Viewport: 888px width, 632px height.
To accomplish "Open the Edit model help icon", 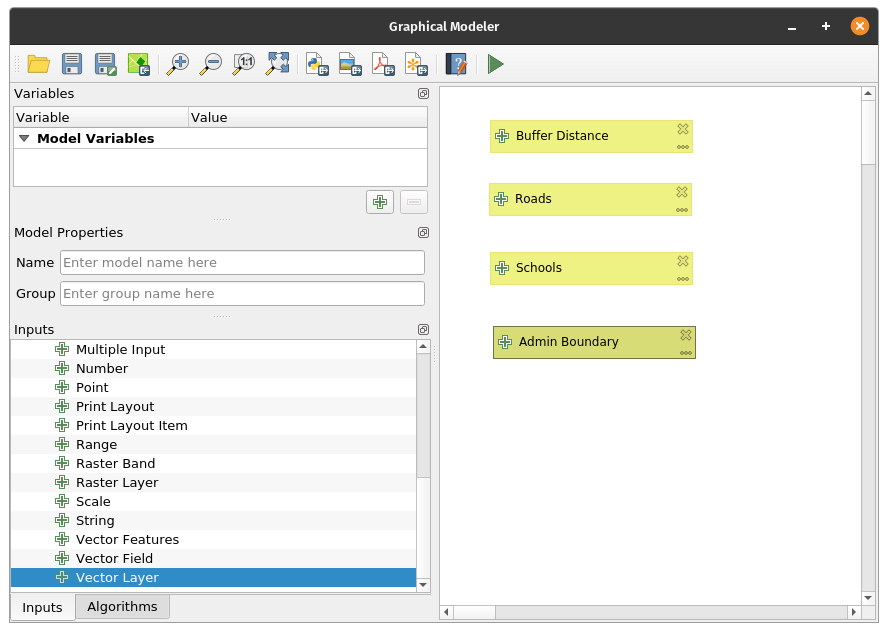I will coord(456,65).
